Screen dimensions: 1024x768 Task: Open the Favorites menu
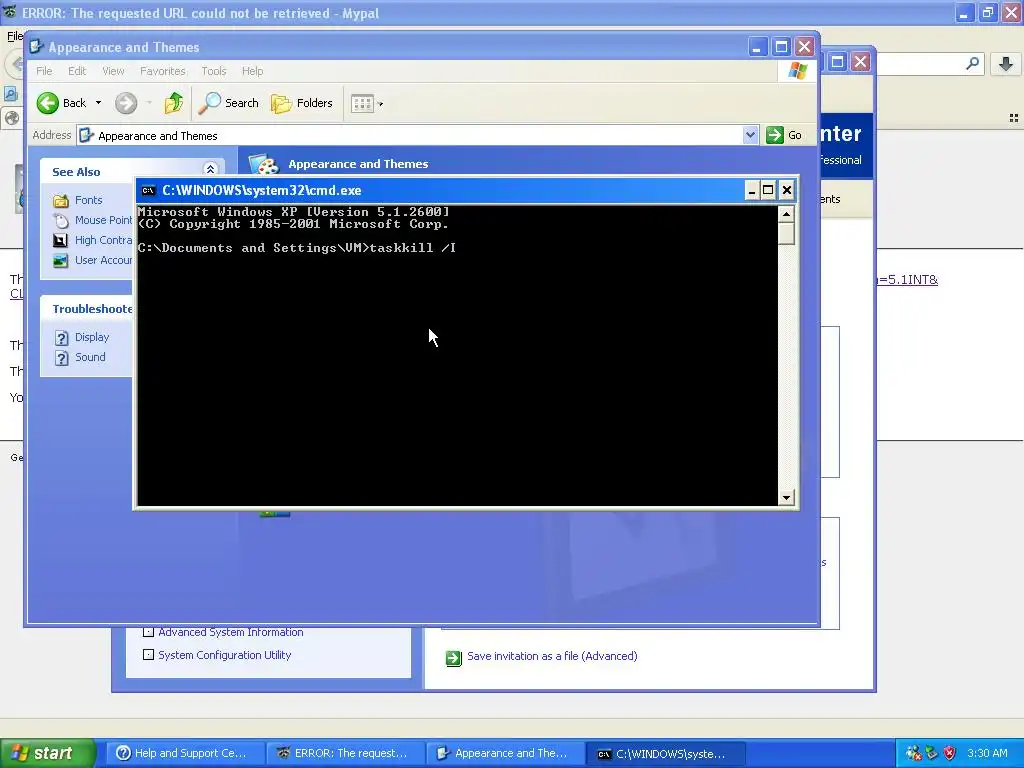163,71
